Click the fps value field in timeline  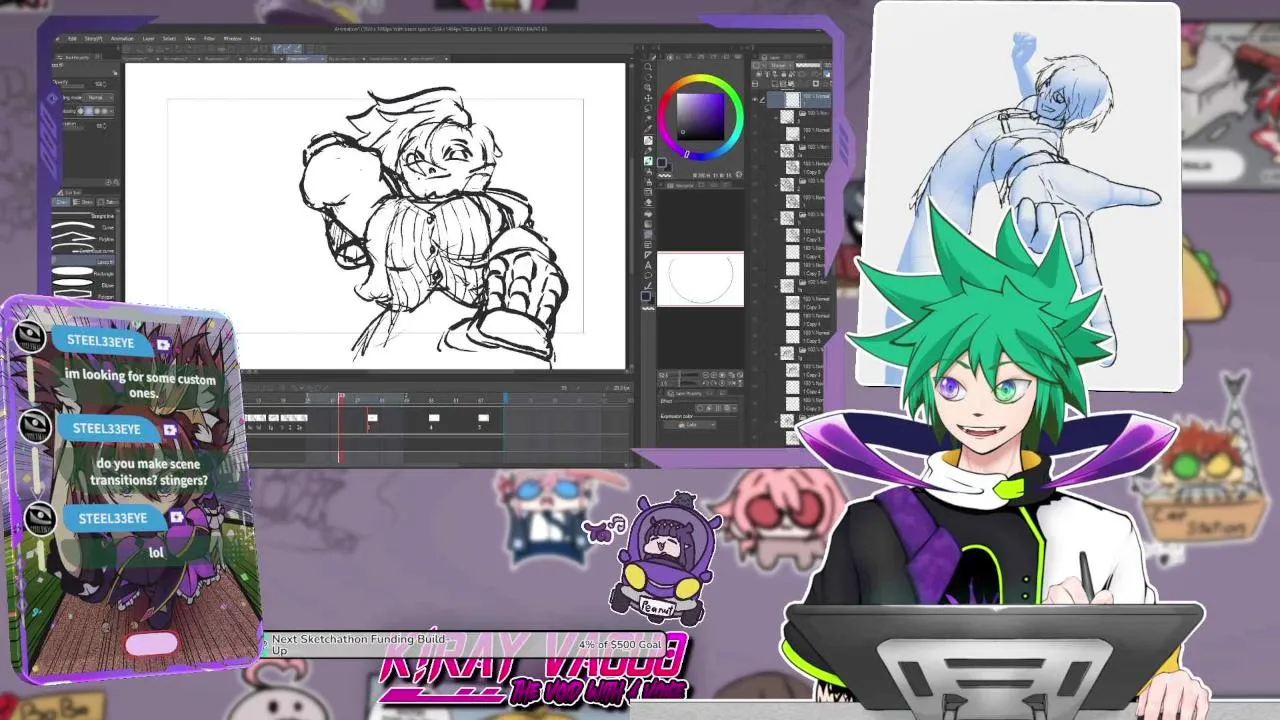tap(622, 388)
